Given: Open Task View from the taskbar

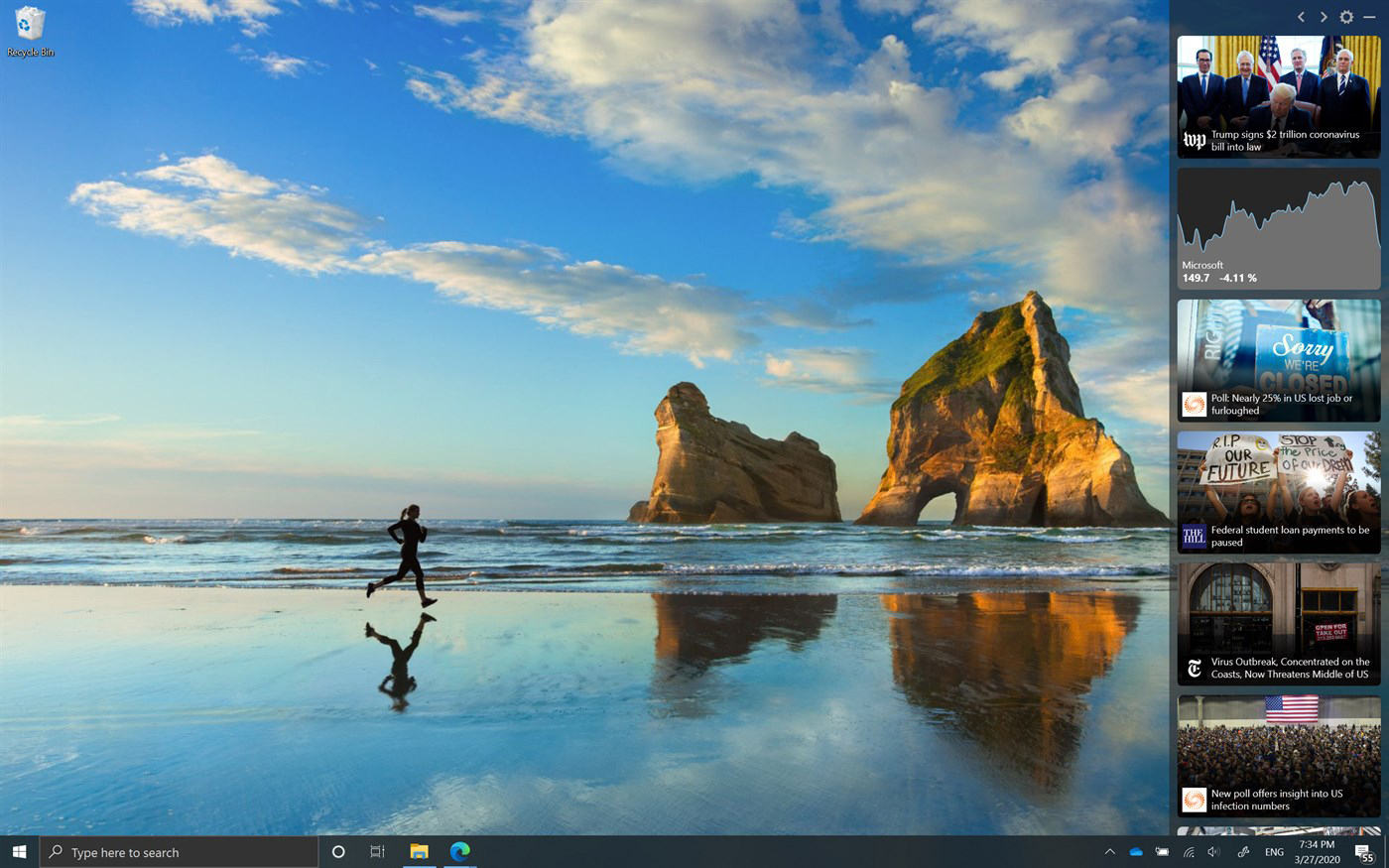Looking at the screenshot, I should pos(377,851).
